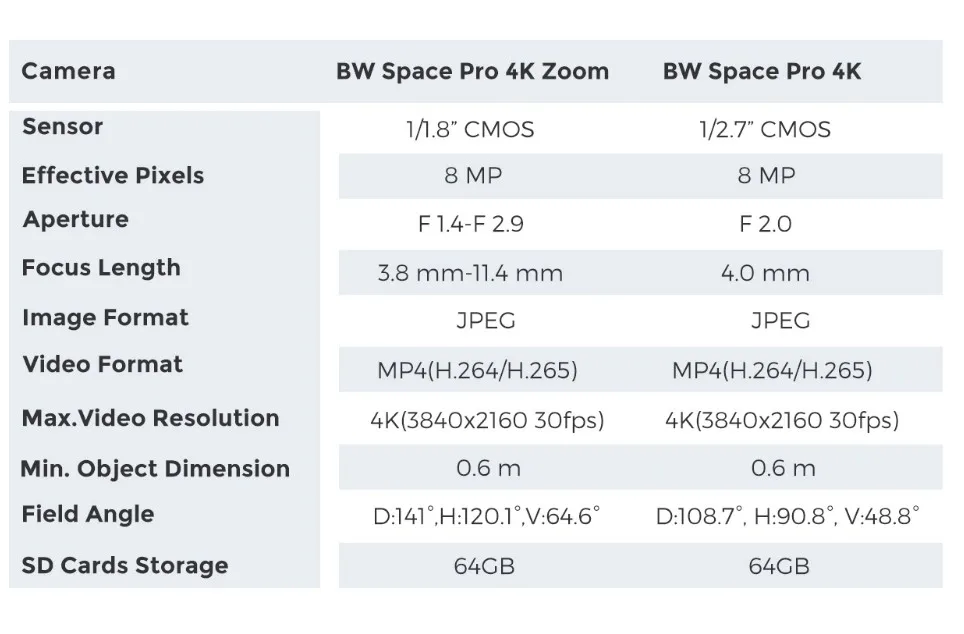
Task: Click the 1/1.8" CMOS sensor value
Action: [470, 129]
